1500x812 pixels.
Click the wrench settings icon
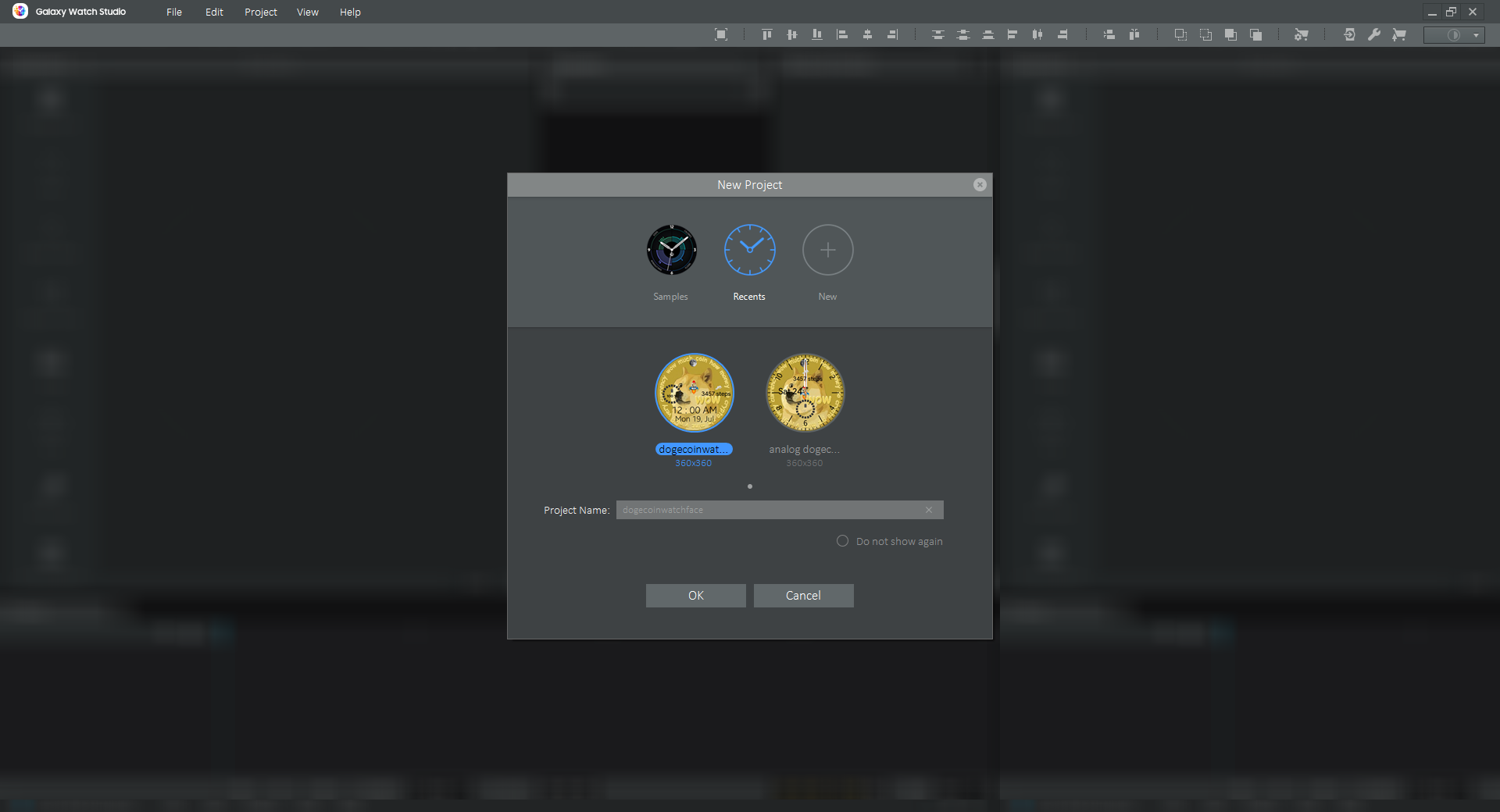(1375, 34)
